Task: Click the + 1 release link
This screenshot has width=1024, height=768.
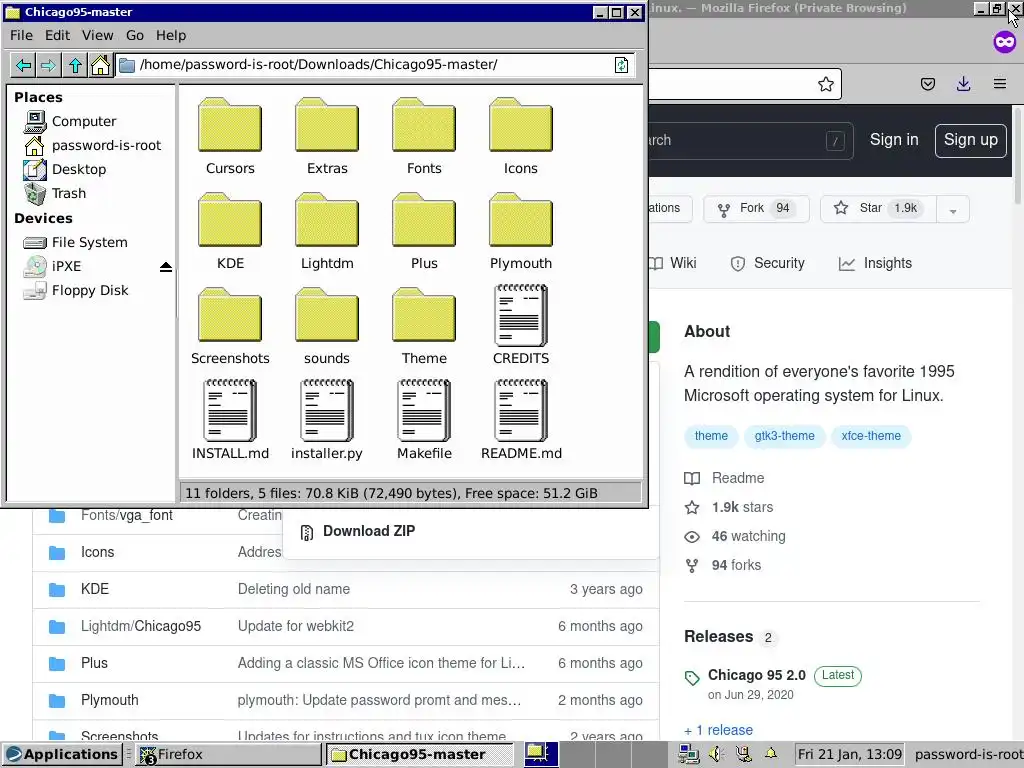Action: coord(718,730)
